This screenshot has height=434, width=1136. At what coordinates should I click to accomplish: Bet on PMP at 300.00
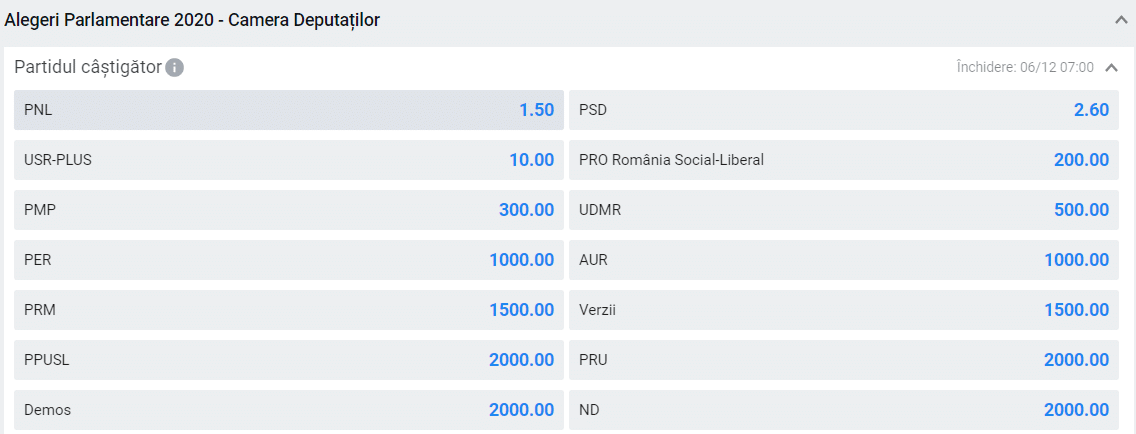[289, 210]
